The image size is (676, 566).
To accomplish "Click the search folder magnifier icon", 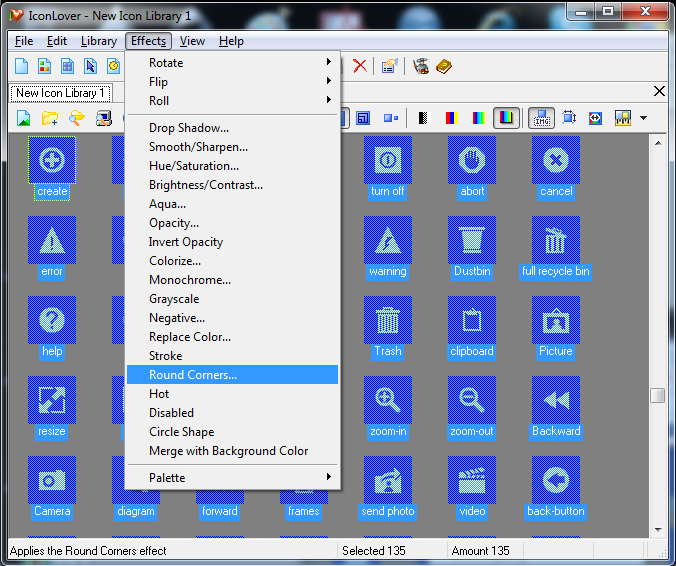I will click(77, 118).
